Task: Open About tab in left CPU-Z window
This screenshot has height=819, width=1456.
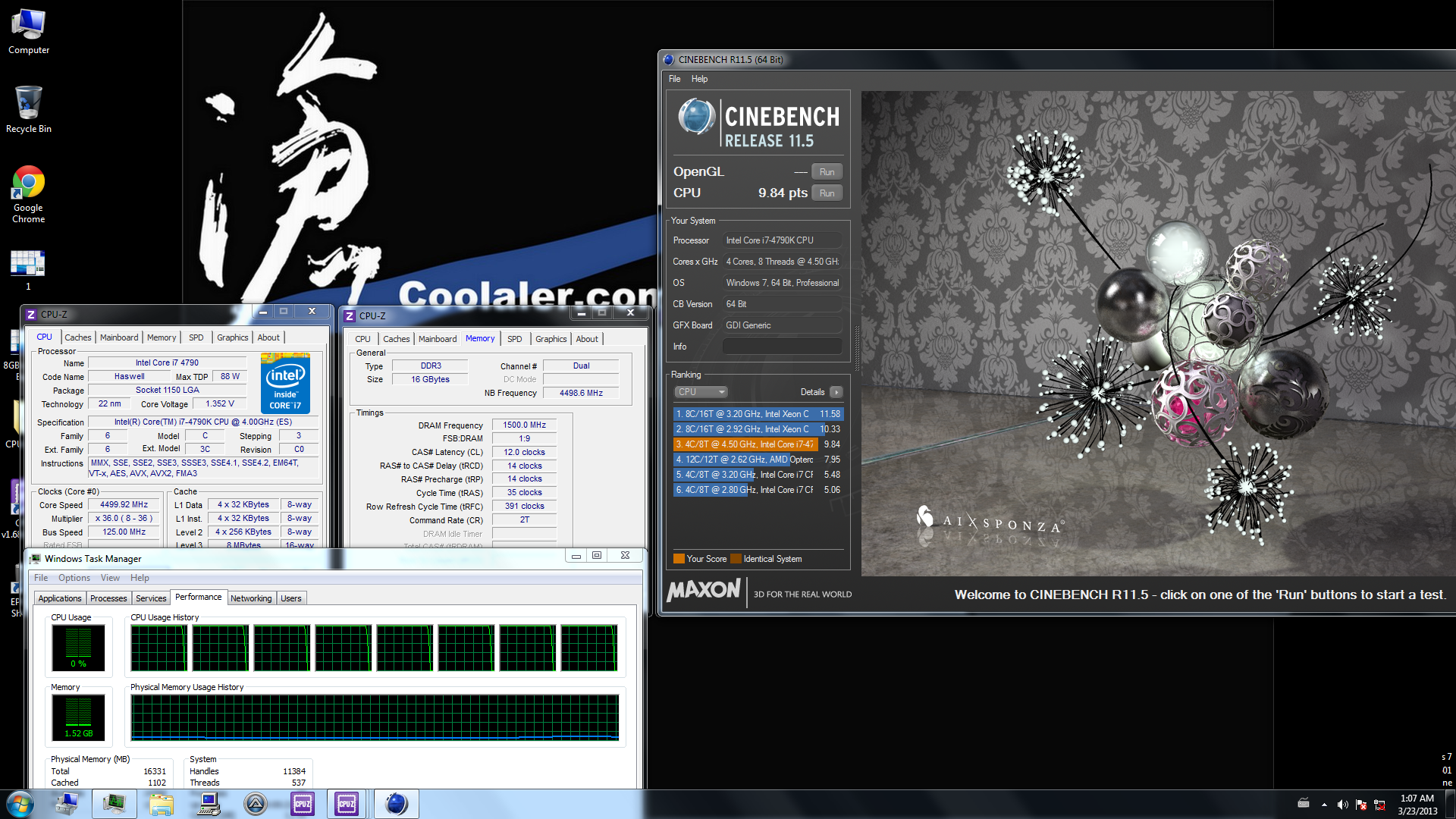Action: click(268, 337)
